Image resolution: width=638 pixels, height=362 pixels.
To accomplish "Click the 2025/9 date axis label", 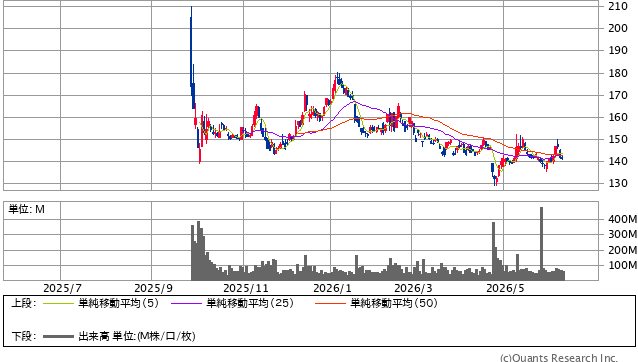I will [x=153, y=288].
